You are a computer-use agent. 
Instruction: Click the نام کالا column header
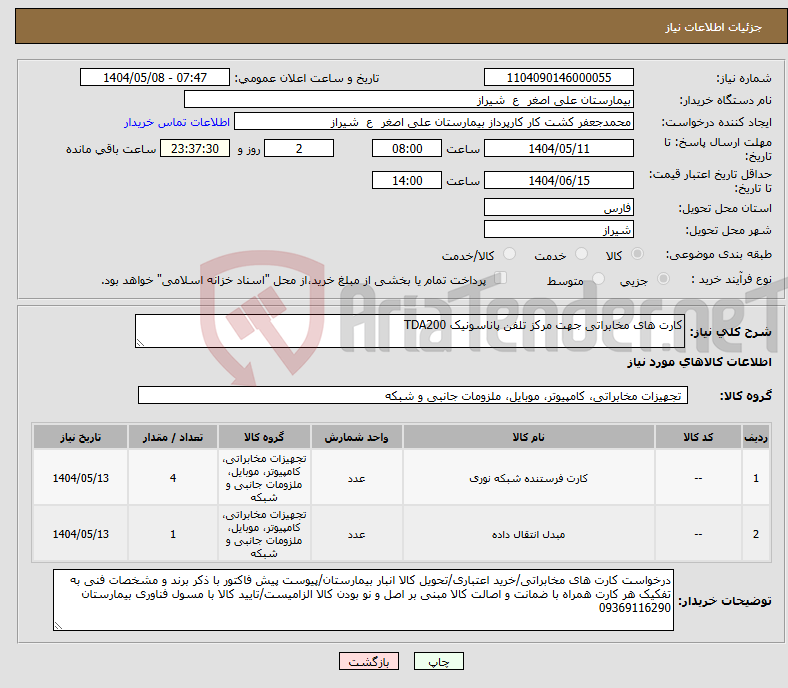tap(528, 437)
